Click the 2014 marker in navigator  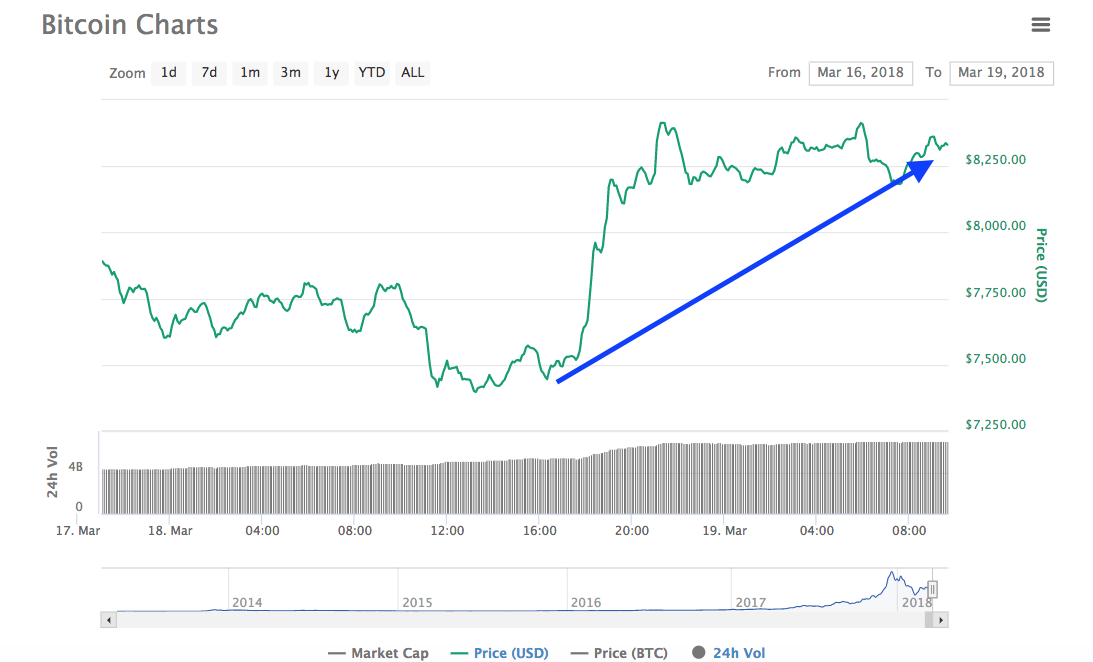[247, 602]
